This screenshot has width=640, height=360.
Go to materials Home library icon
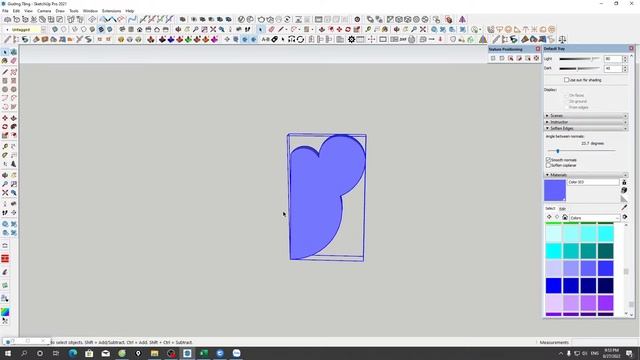[565, 218]
